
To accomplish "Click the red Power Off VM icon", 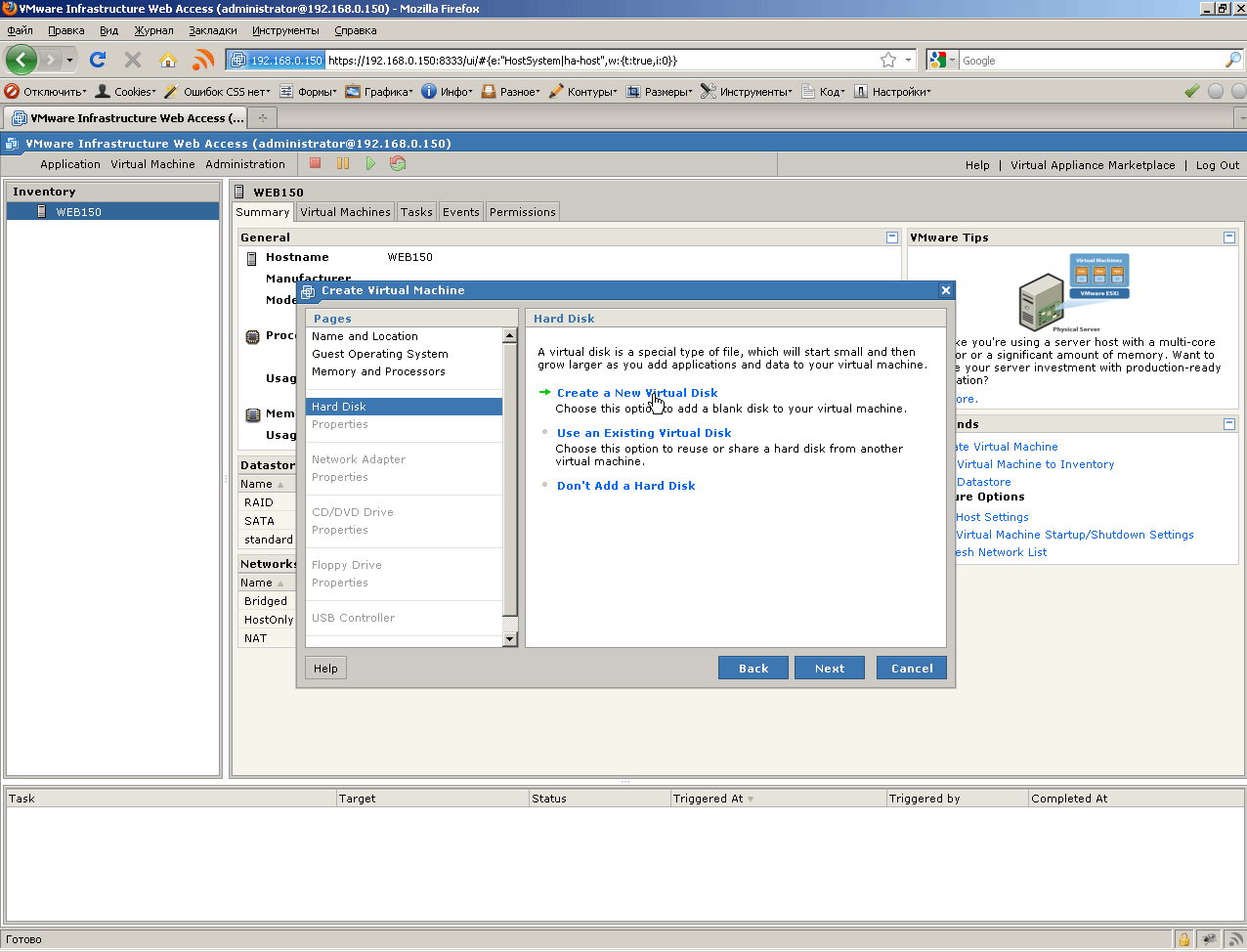I will 316,163.
